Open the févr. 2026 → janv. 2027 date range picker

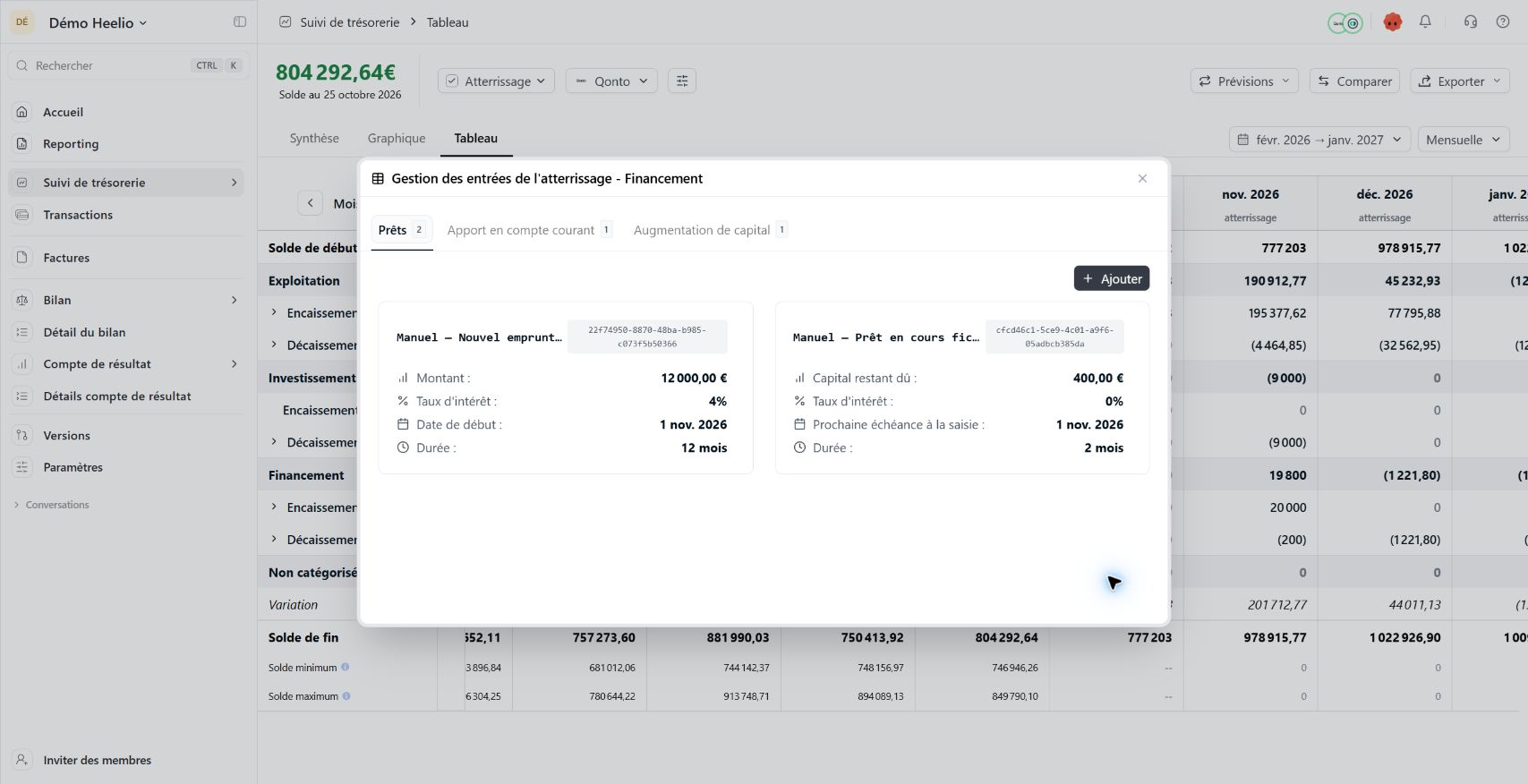point(1319,140)
